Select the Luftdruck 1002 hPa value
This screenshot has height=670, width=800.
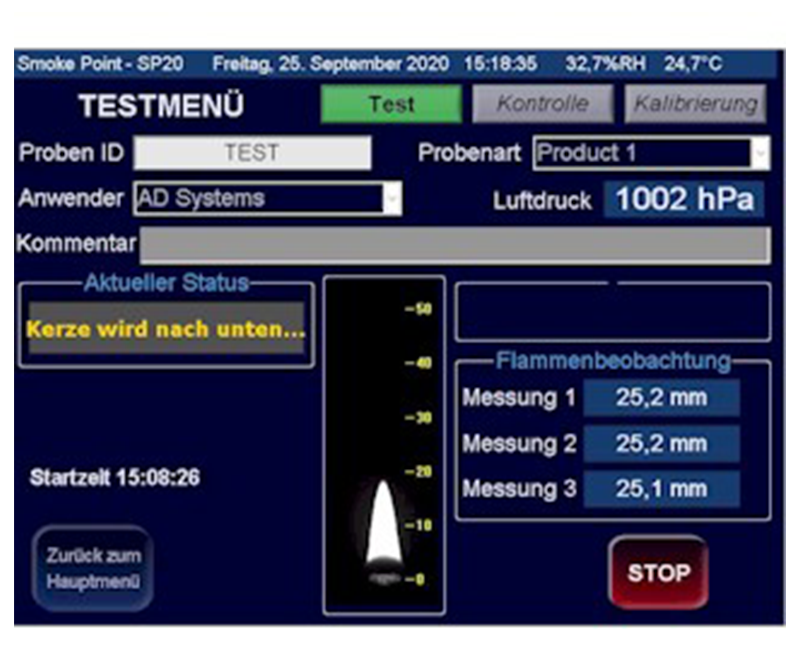pos(684,199)
